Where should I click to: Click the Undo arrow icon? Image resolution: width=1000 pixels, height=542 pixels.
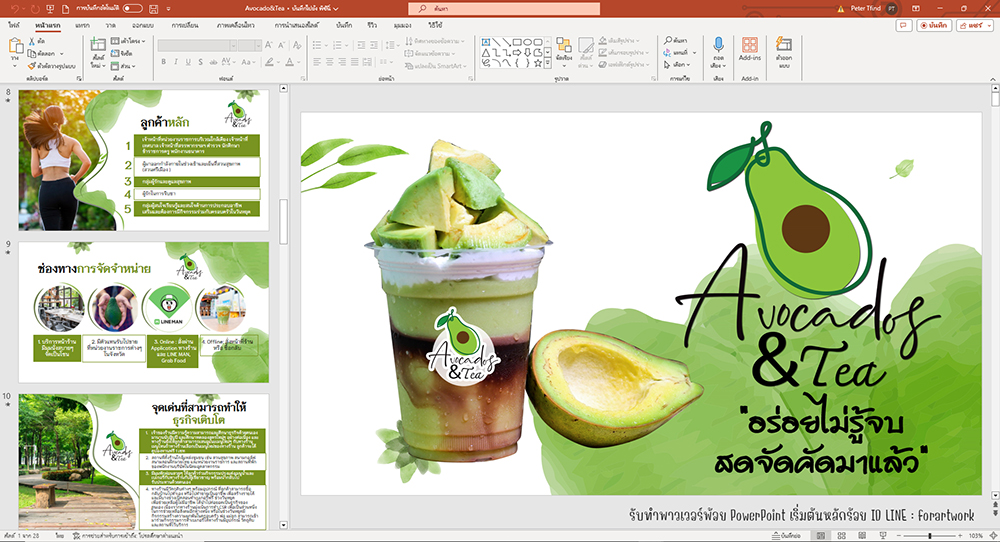coord(14,8)
